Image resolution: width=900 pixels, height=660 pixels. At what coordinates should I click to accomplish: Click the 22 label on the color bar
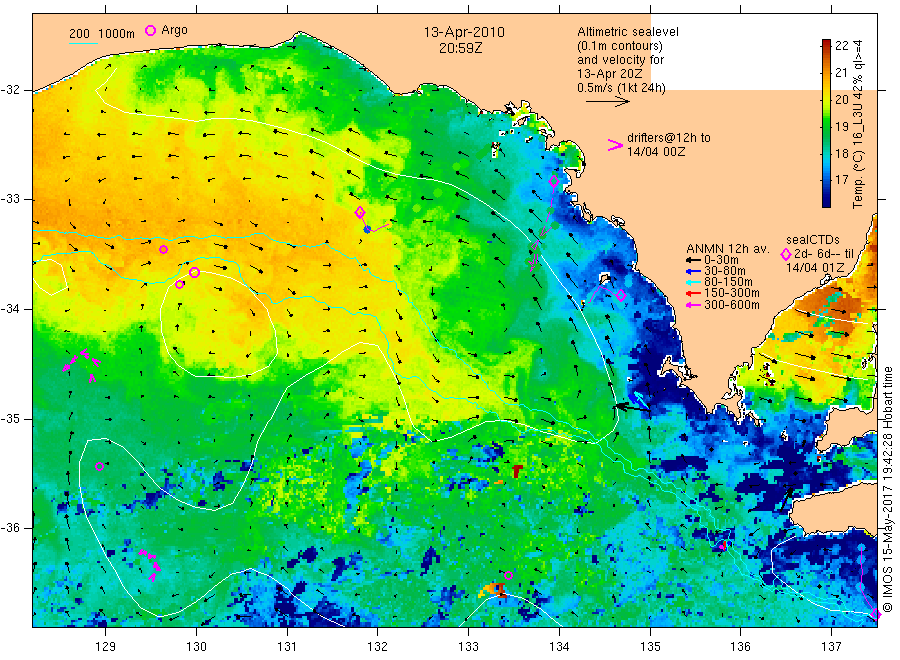point(841,45)
